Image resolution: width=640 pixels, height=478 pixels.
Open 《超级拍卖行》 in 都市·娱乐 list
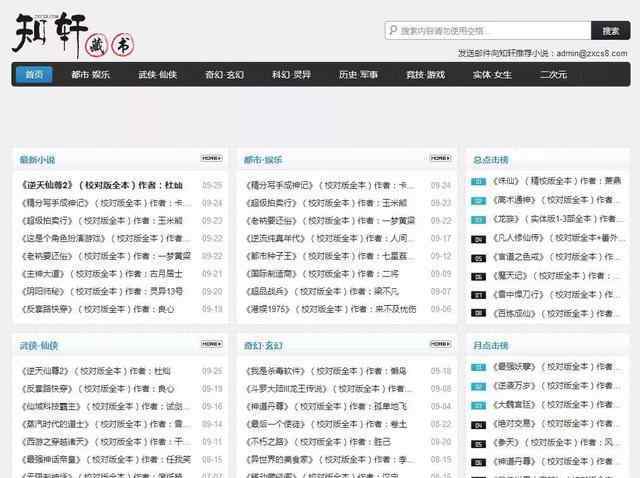[327, 203]
